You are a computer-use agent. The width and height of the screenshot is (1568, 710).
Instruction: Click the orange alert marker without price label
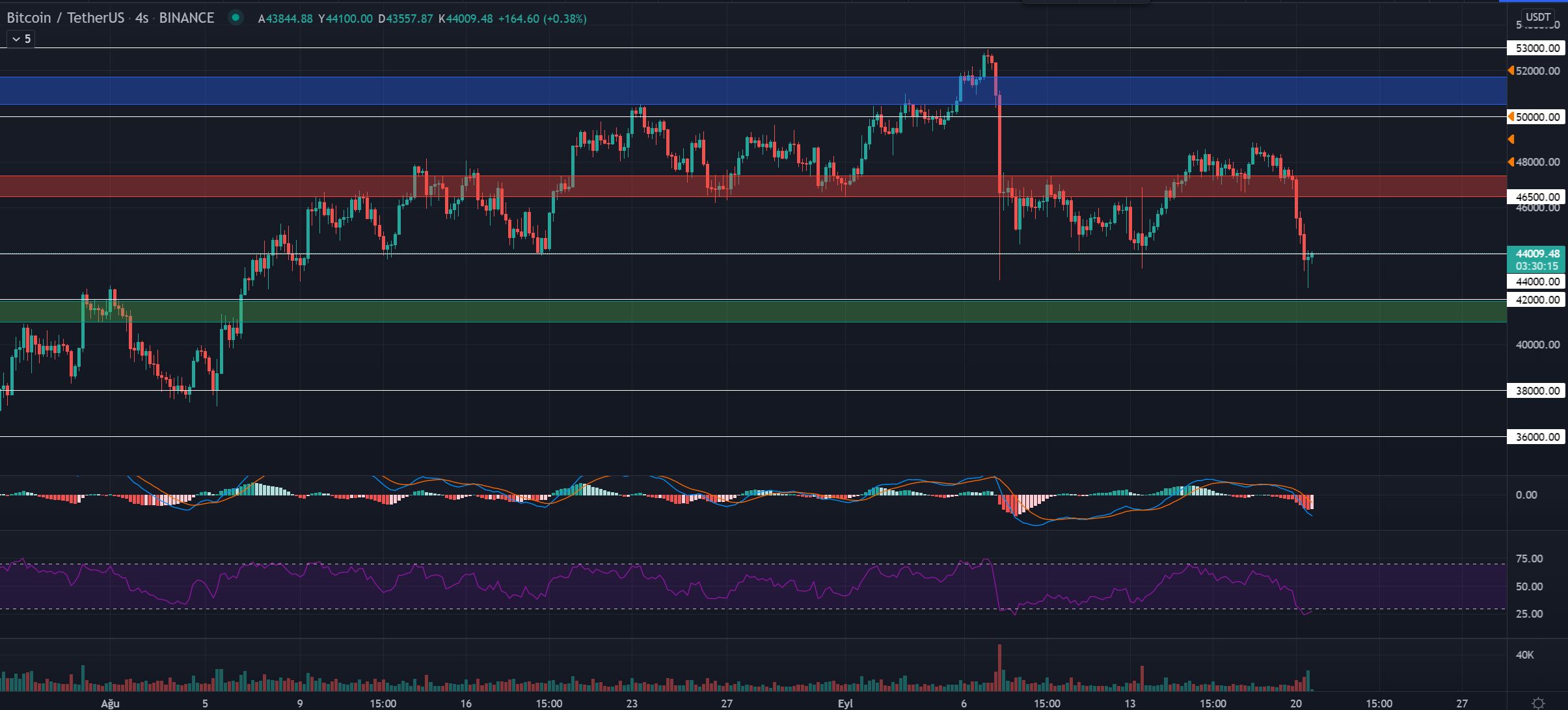(x=1511, y=139)
